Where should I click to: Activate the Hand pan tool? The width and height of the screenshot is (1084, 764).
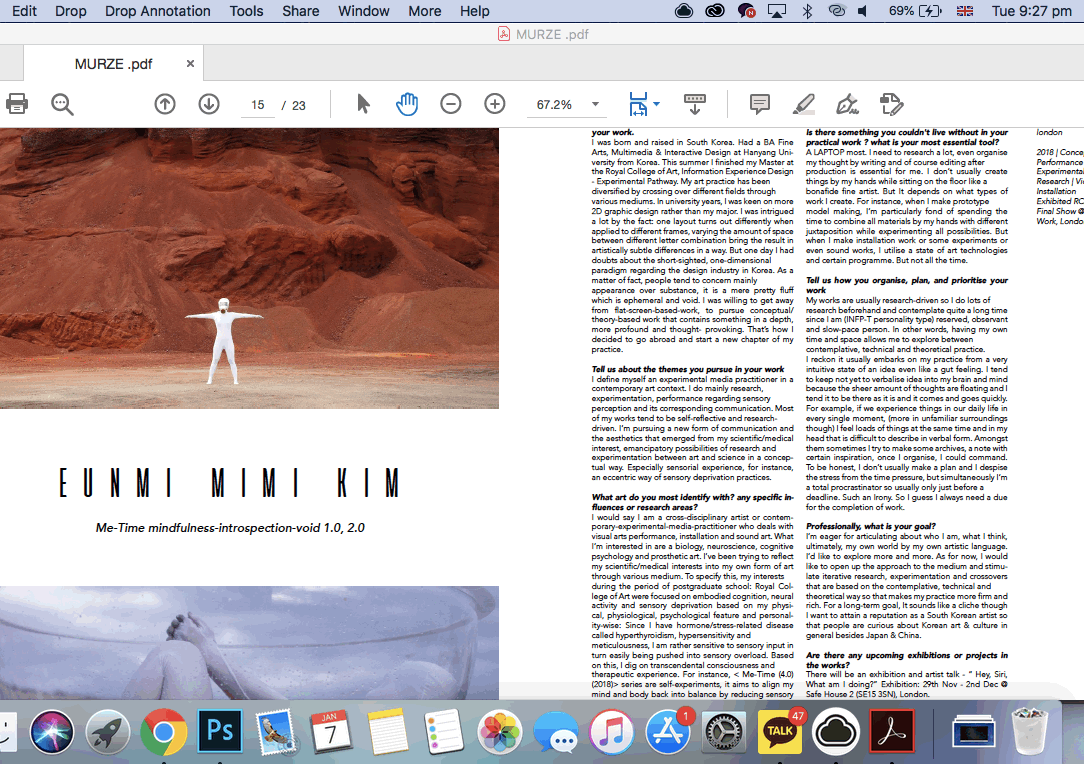(x=406, y=104)
